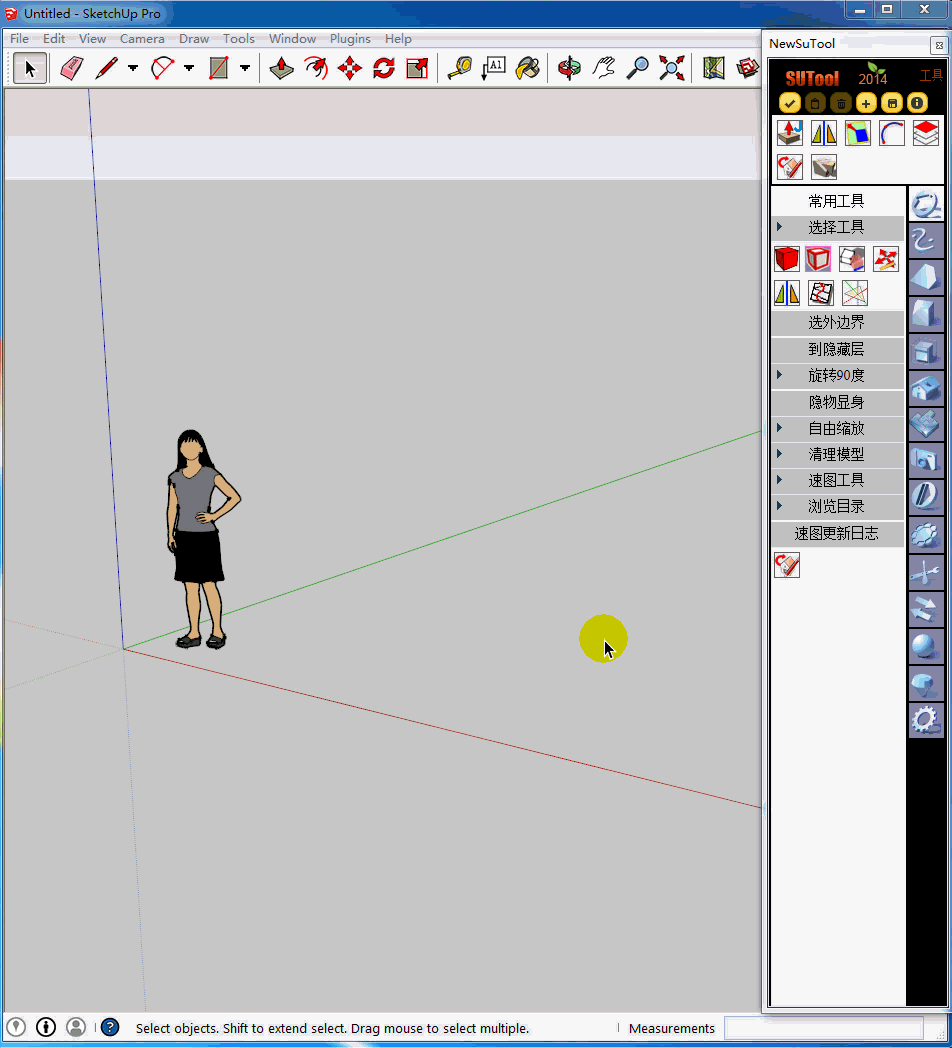Open the house sidebar category in SUTool
Image resolution: width=952 pixels, height=1048 pixels.
(x=926, y=387)
